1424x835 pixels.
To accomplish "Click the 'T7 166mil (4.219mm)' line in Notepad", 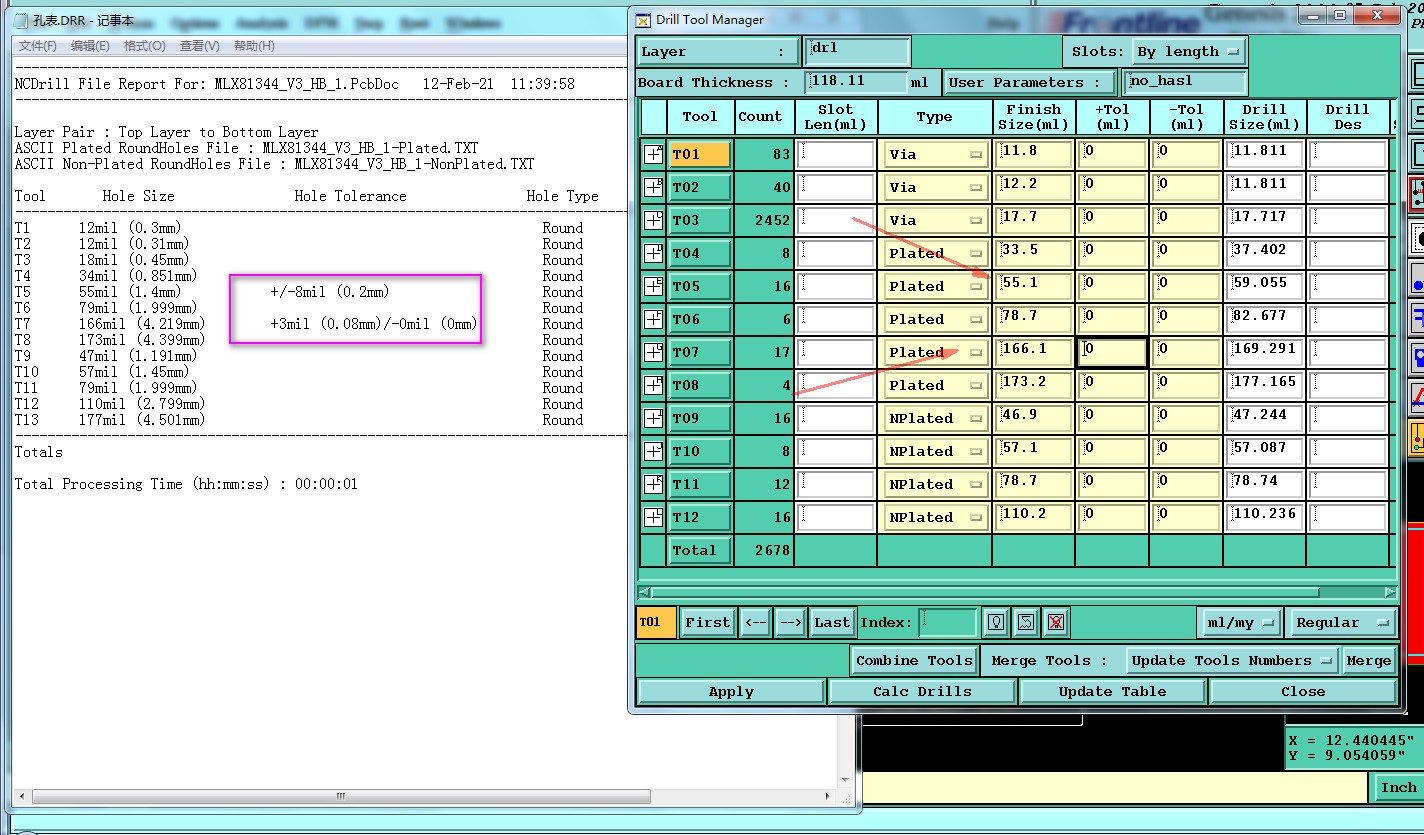I will click(110, 324).
